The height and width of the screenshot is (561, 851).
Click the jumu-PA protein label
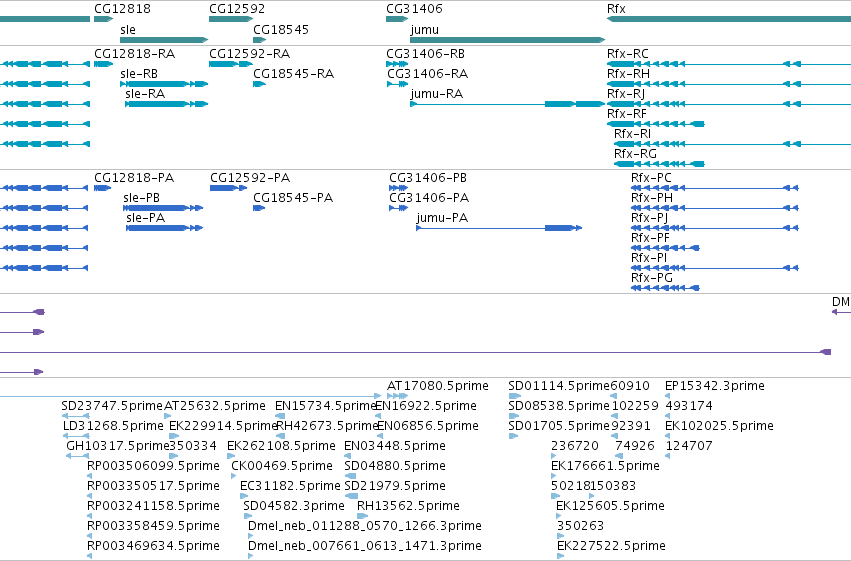click(442, 218)
